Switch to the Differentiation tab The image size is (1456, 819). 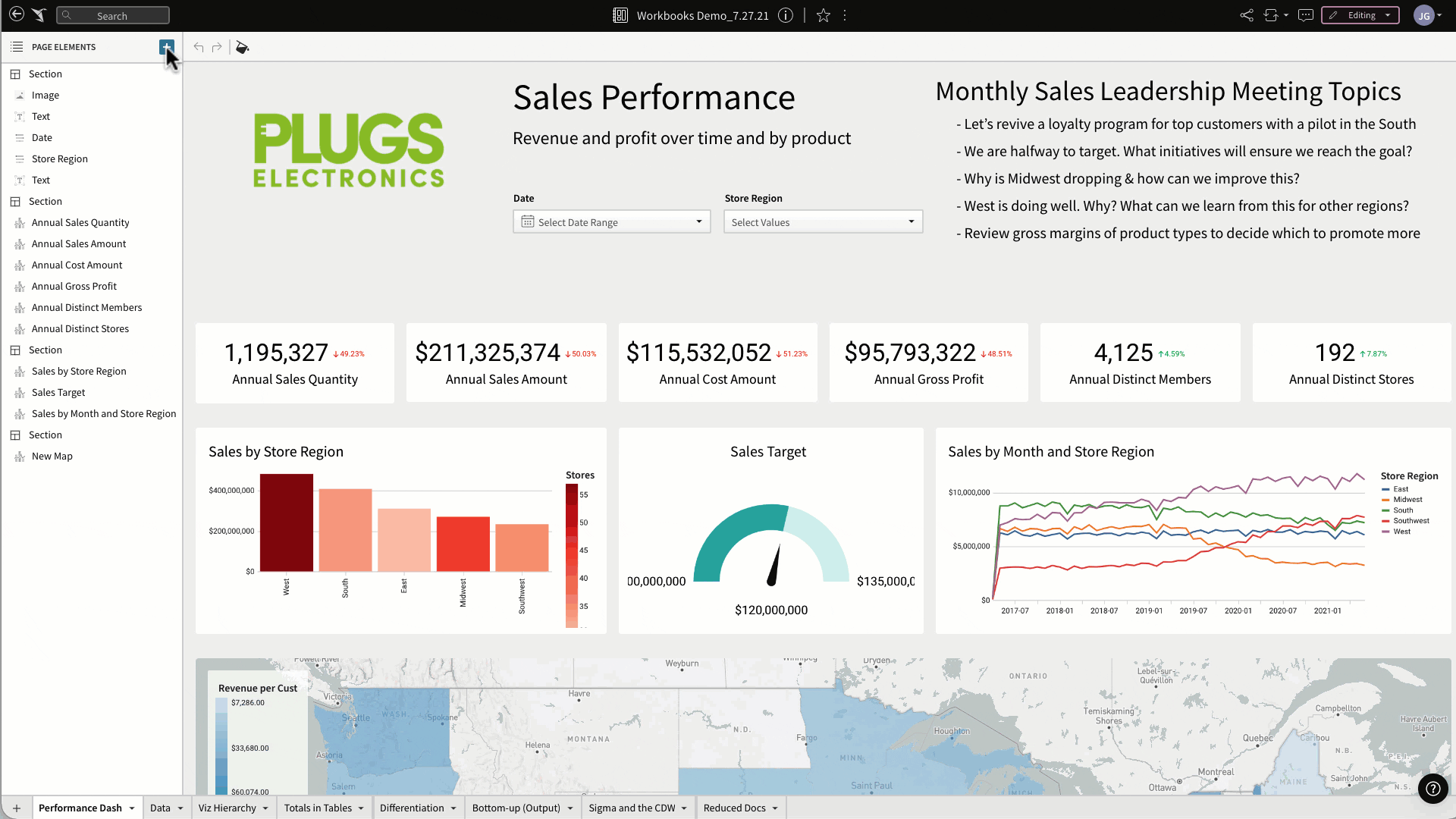tap(412, 808)
